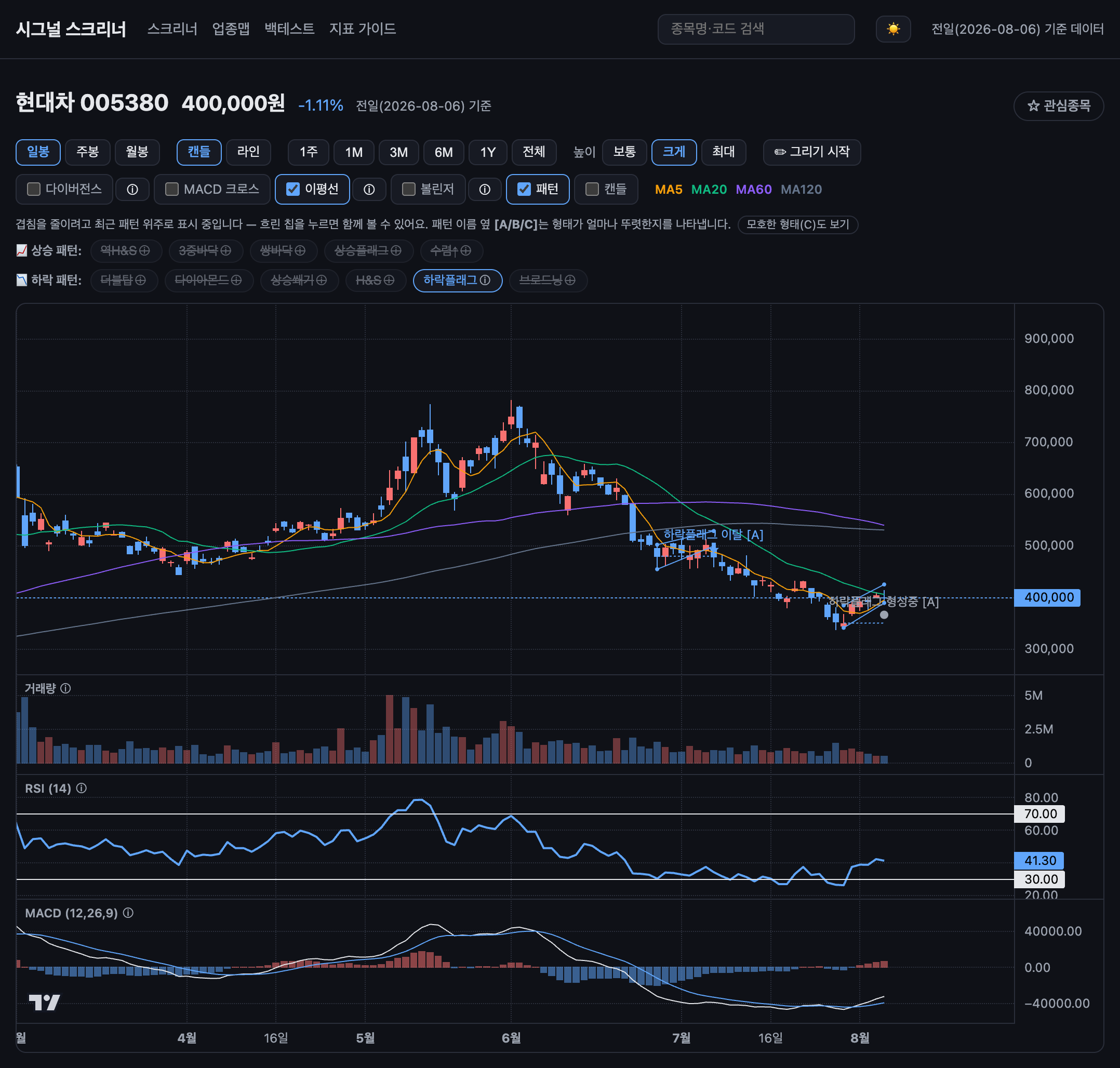
Task: Show the 브로드닝 pattern chip
Action: (x=548, y=280)
